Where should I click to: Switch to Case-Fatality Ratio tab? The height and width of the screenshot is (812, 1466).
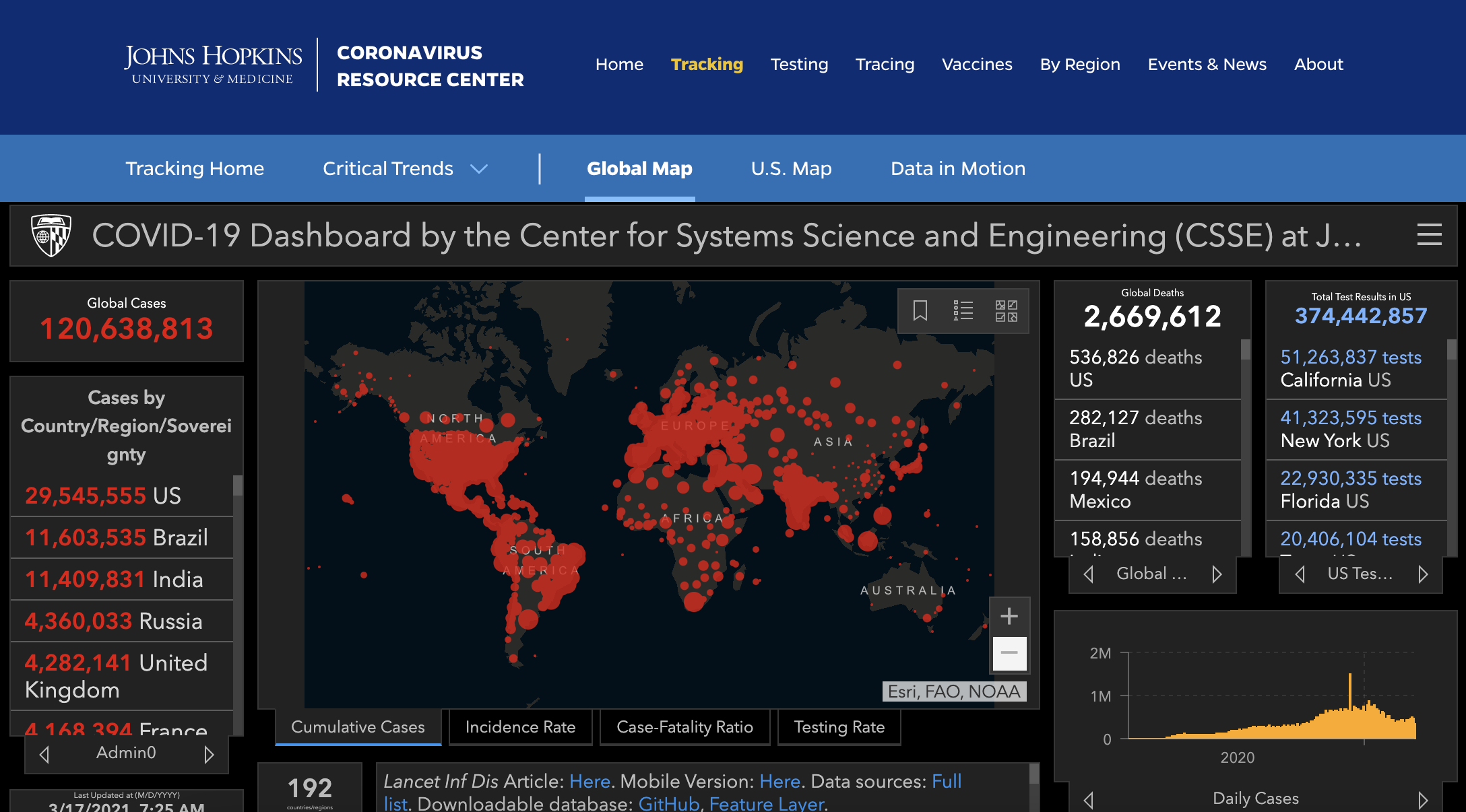pyautogui.click(x=684, y=727)
